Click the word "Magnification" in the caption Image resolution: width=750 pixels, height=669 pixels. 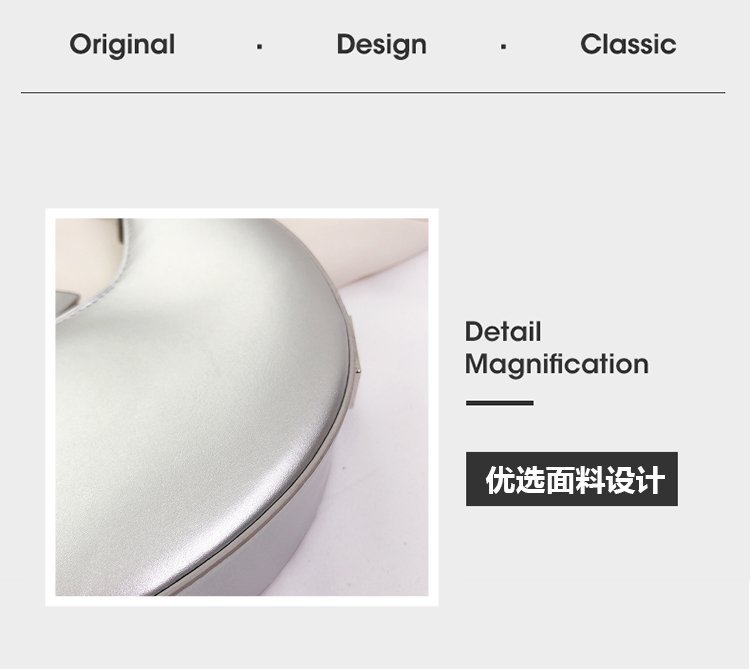557,364
